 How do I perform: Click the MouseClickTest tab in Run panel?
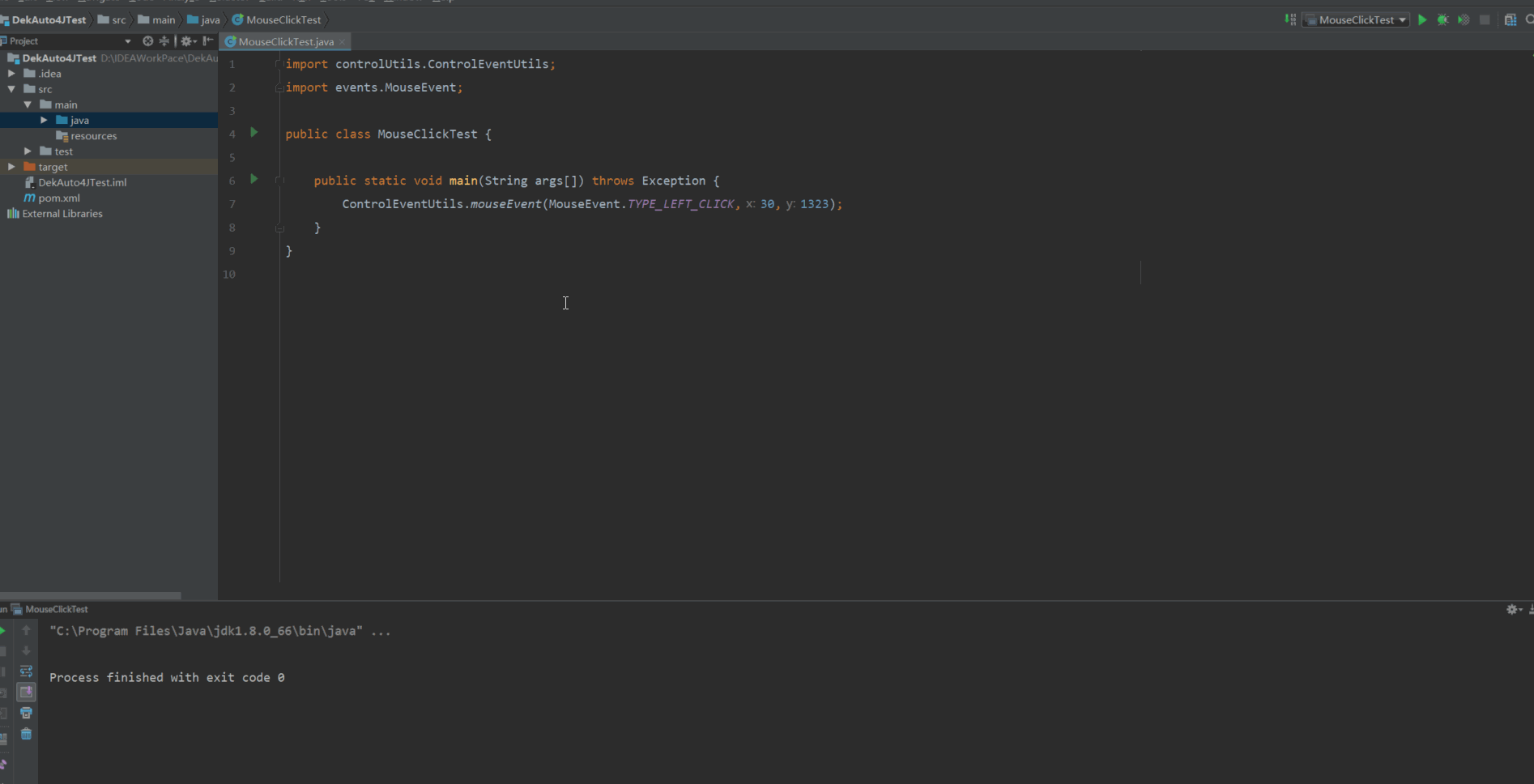[x=56, y=609]
